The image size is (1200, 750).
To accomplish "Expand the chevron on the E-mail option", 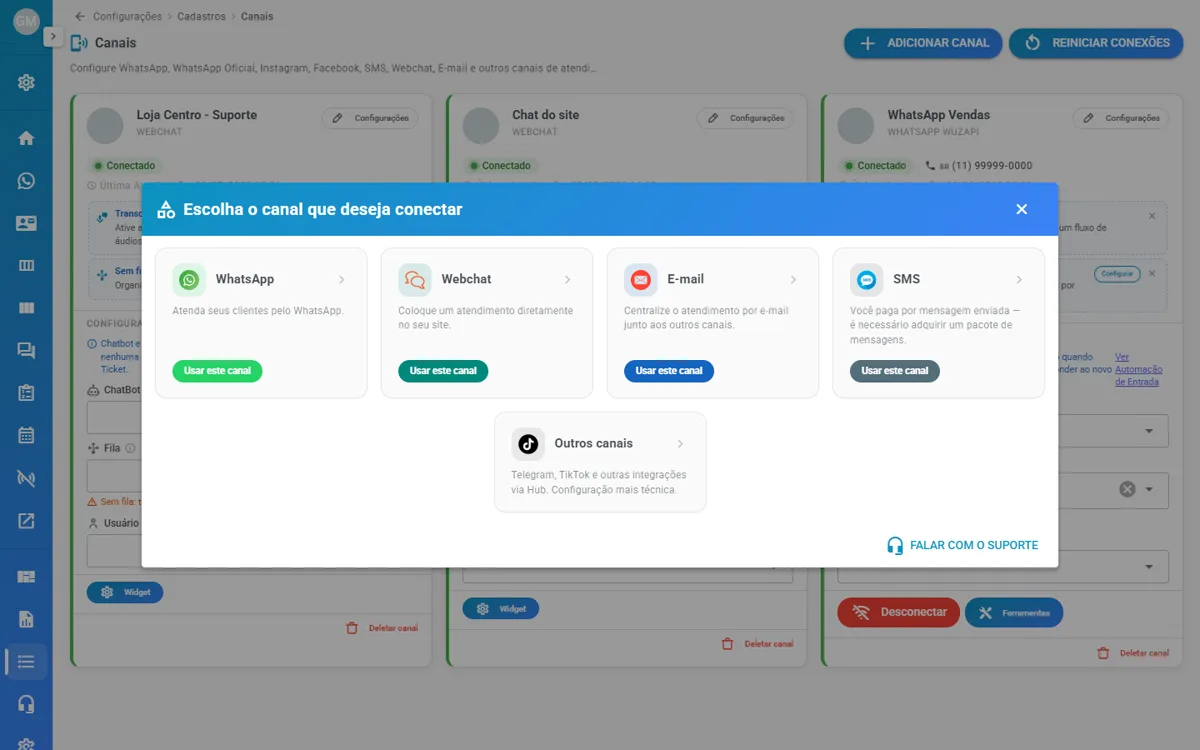I will click(793, 280).
